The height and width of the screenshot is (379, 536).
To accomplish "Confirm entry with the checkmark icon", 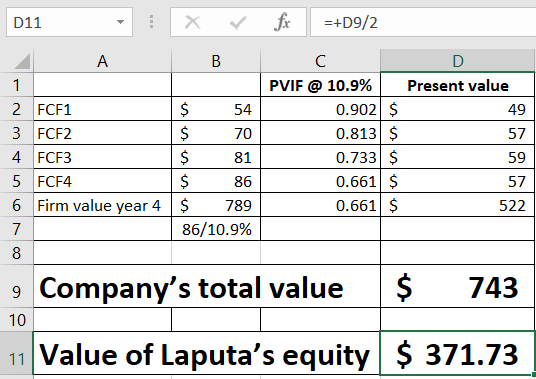I will (x=238, y=23).
